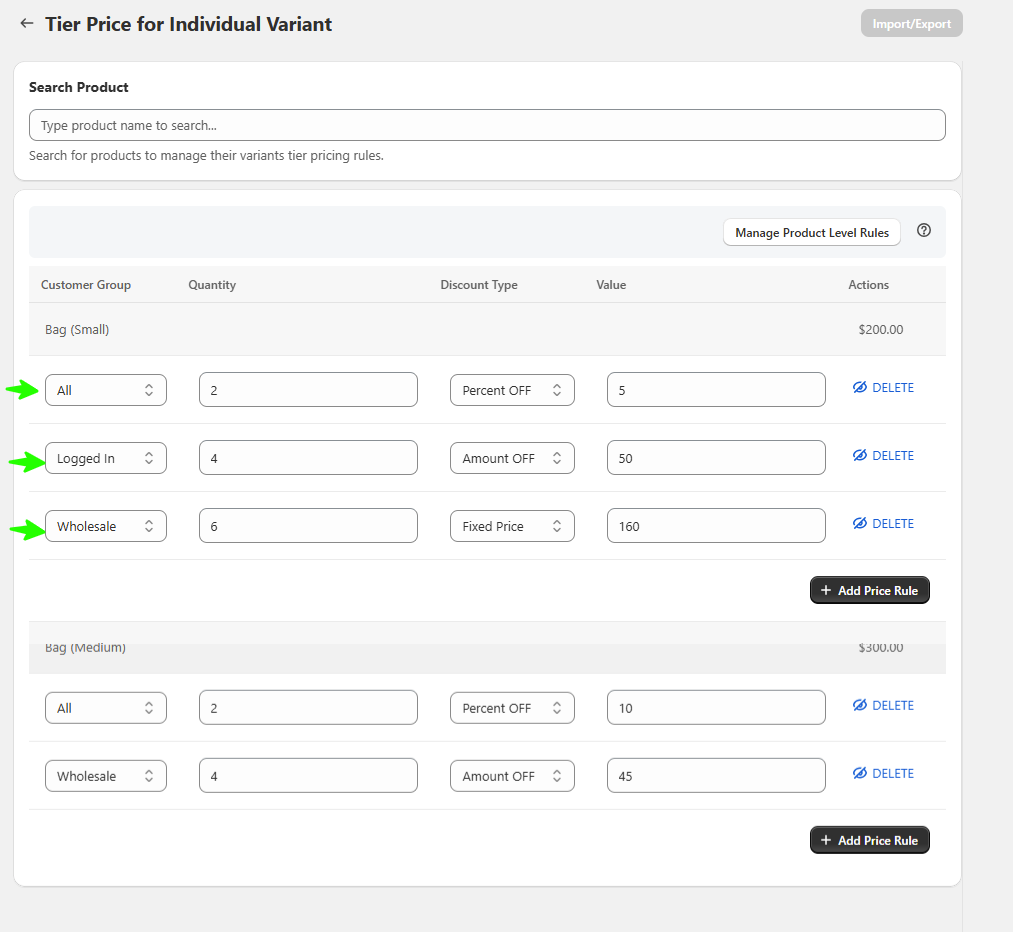
Task: Add Price Rule for Bag (Small)
Action: click(x=869, y=591)
